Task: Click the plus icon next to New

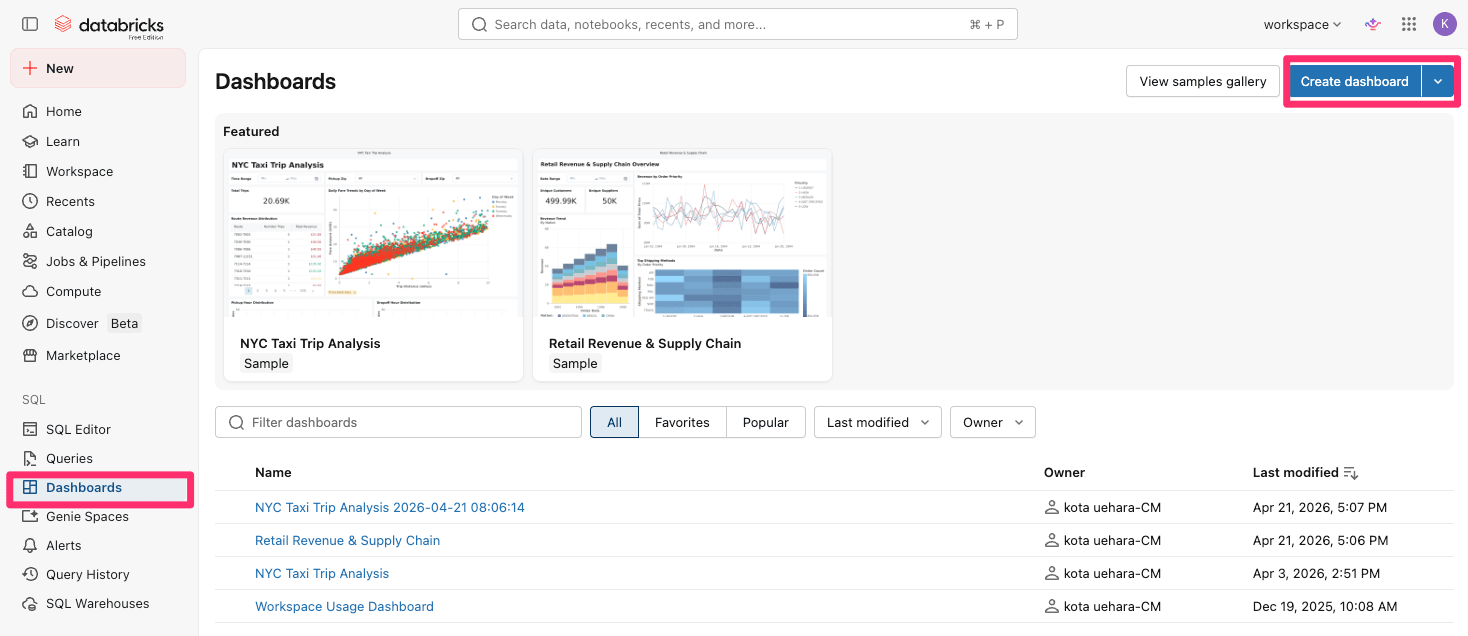Action: (30, 68)
